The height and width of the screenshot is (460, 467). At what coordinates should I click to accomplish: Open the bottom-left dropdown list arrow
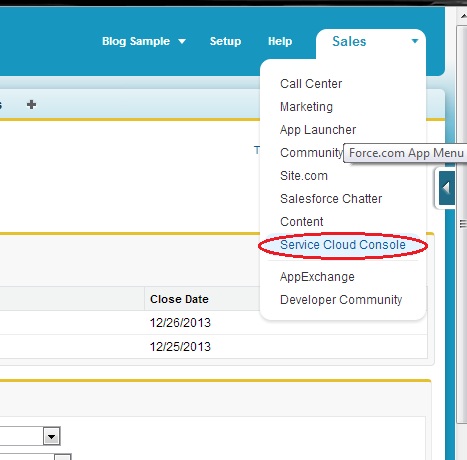pyautogui.click(x=52, y=436)
